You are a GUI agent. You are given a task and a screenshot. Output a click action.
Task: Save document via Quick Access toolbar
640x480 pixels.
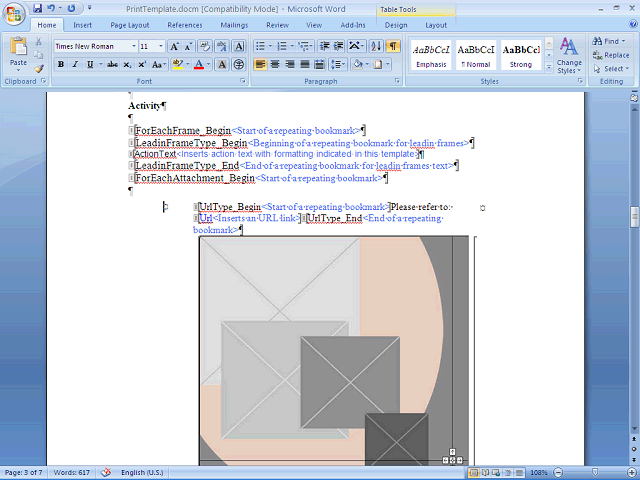click(38, 8)
